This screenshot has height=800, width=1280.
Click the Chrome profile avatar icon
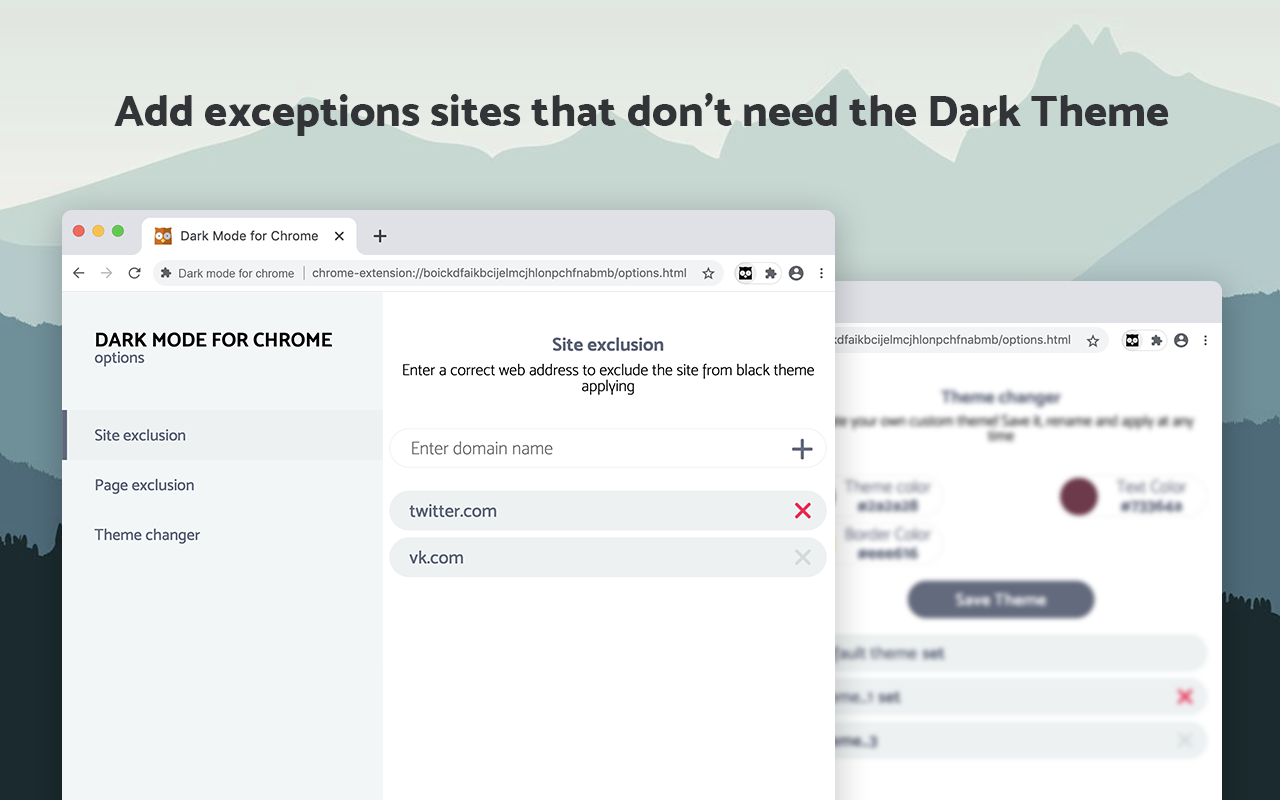tap(796, 272)
